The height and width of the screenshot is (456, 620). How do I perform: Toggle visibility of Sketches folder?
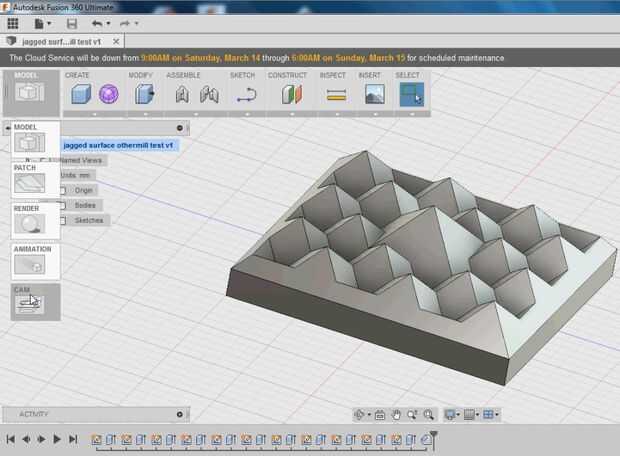tap(62, 220)
